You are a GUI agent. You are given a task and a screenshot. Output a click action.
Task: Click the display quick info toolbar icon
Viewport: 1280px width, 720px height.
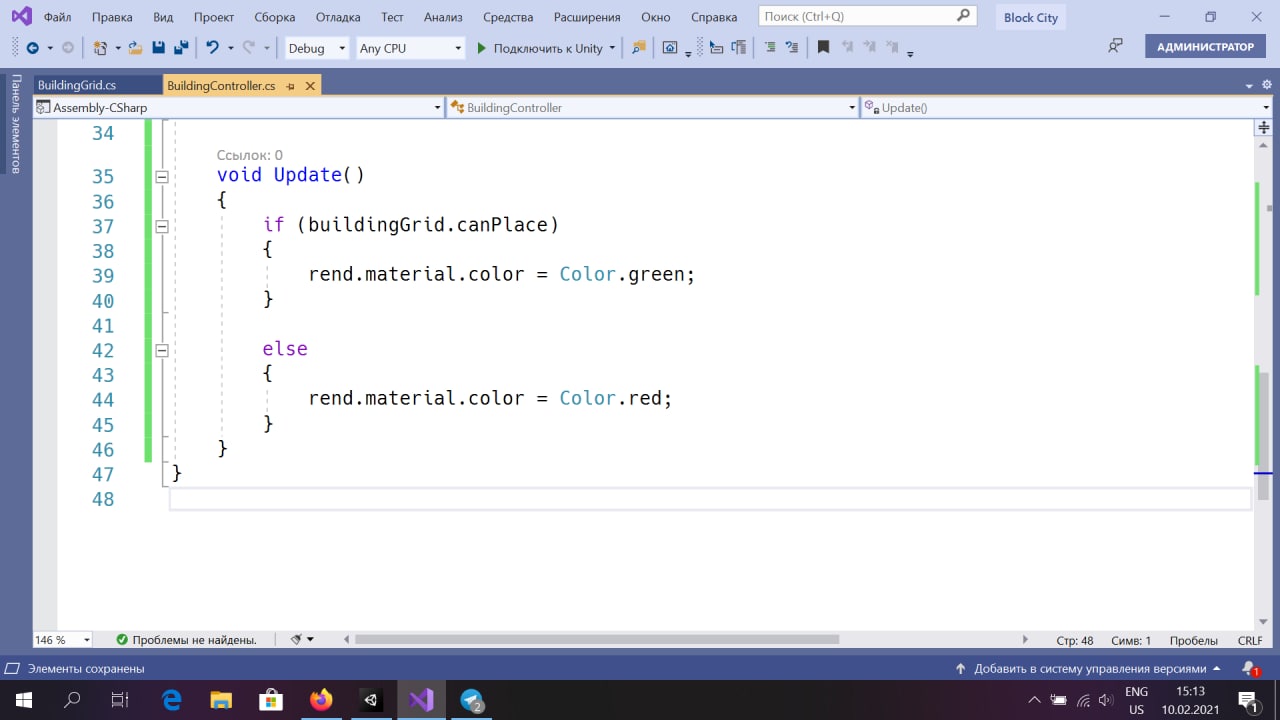point(716,48)
